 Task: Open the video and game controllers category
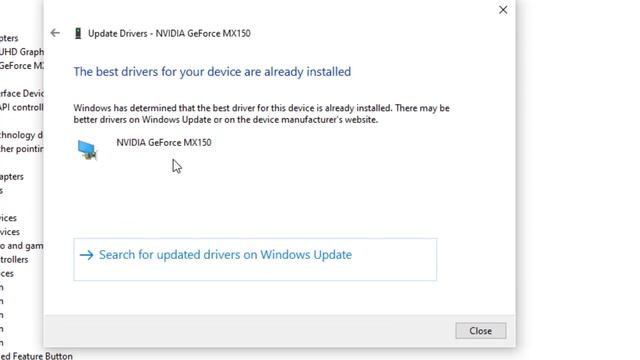22,246
